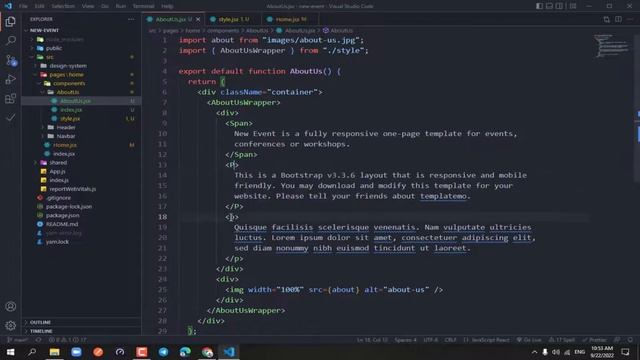Collapse the NEW-EVENT root folder
The image size is (640, 360).
(x=44, y=30)
